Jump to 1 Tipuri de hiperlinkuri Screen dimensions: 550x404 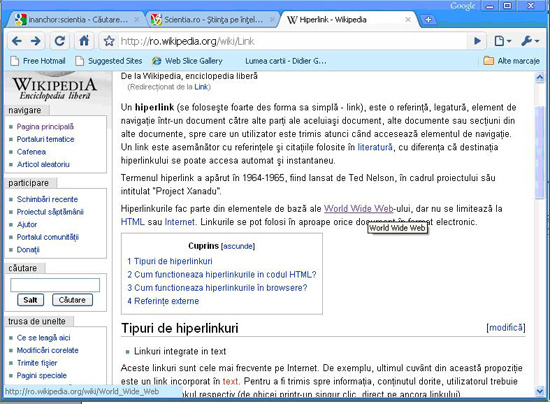tap(170, 261)
